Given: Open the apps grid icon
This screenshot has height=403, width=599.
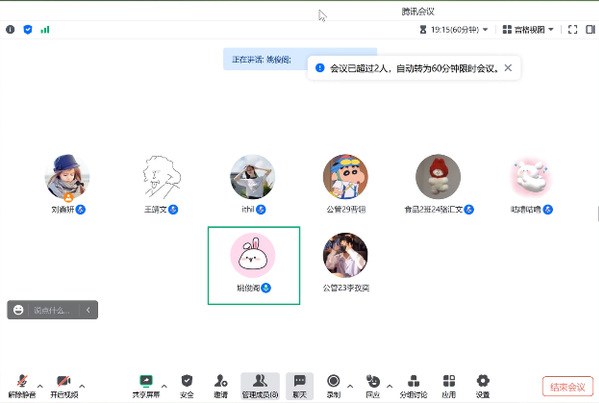Looking at the screenshot, I should point(449,386).
